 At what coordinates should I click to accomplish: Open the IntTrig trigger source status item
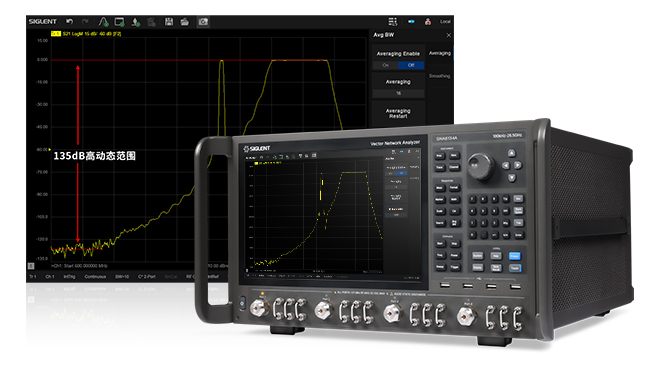click(x=69, y=276)
